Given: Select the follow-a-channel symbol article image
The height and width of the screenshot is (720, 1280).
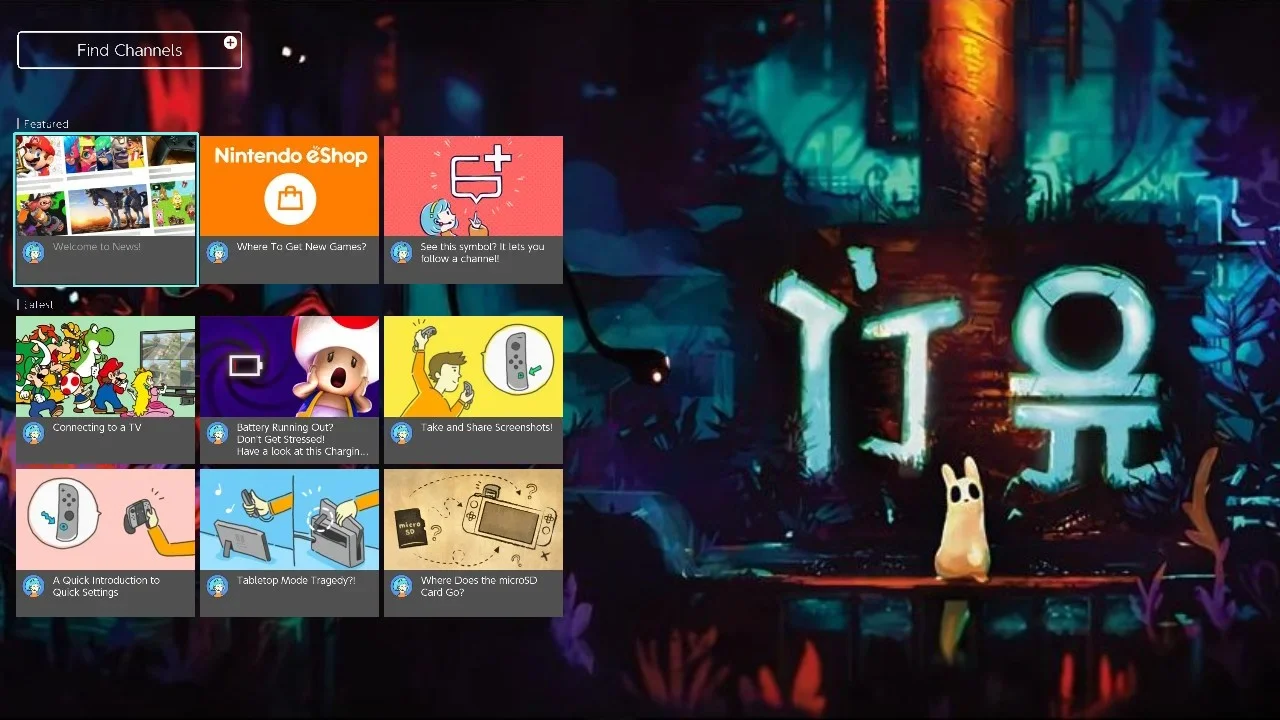Looking at the screenshot, I should coord(474,186).
